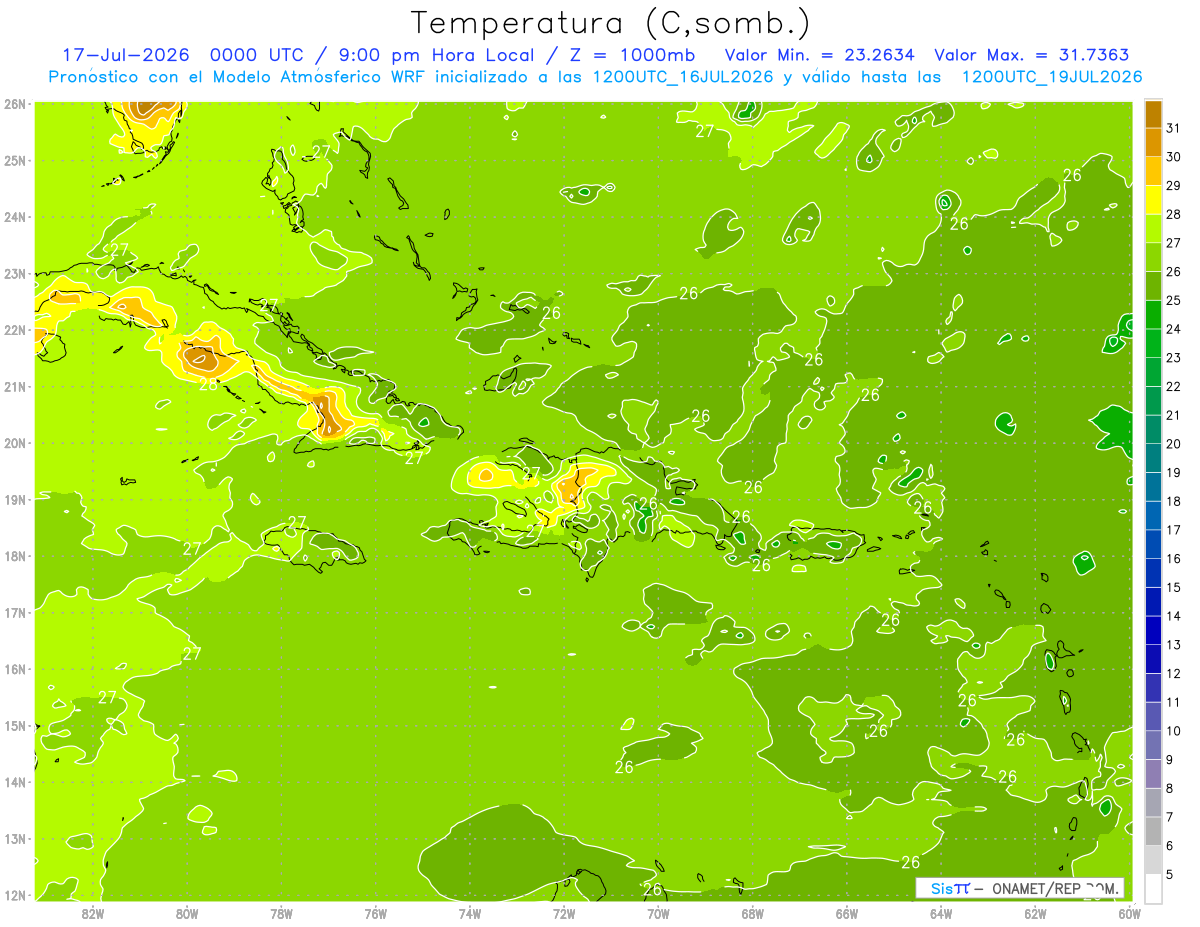Click the '72W' longitude label
The height and width of the screenshot is (927, 1200).
click(564, 913)
